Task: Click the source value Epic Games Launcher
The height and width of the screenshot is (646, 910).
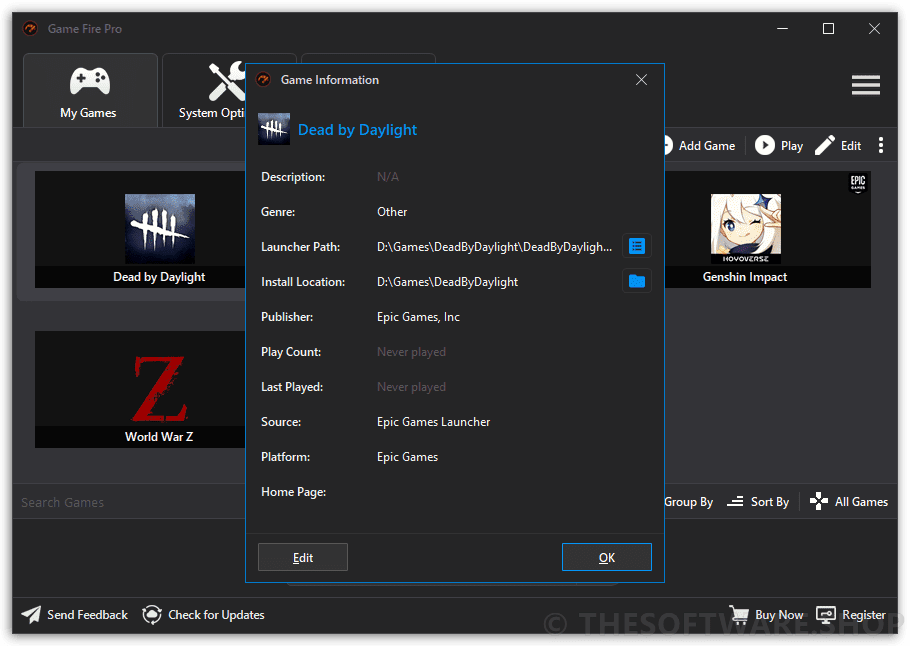Action: (434, 422)
